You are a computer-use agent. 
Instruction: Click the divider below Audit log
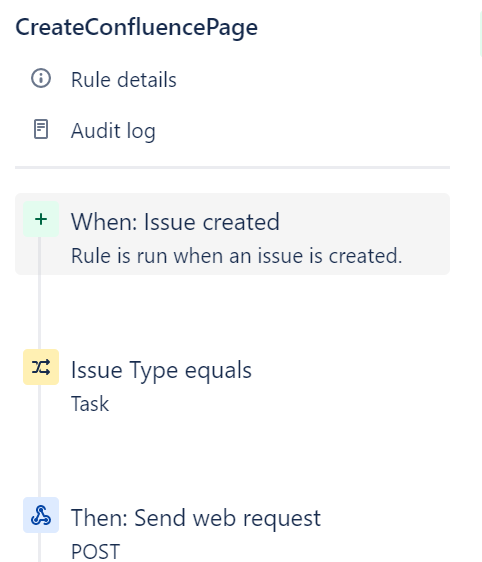[x=232, y=167]
